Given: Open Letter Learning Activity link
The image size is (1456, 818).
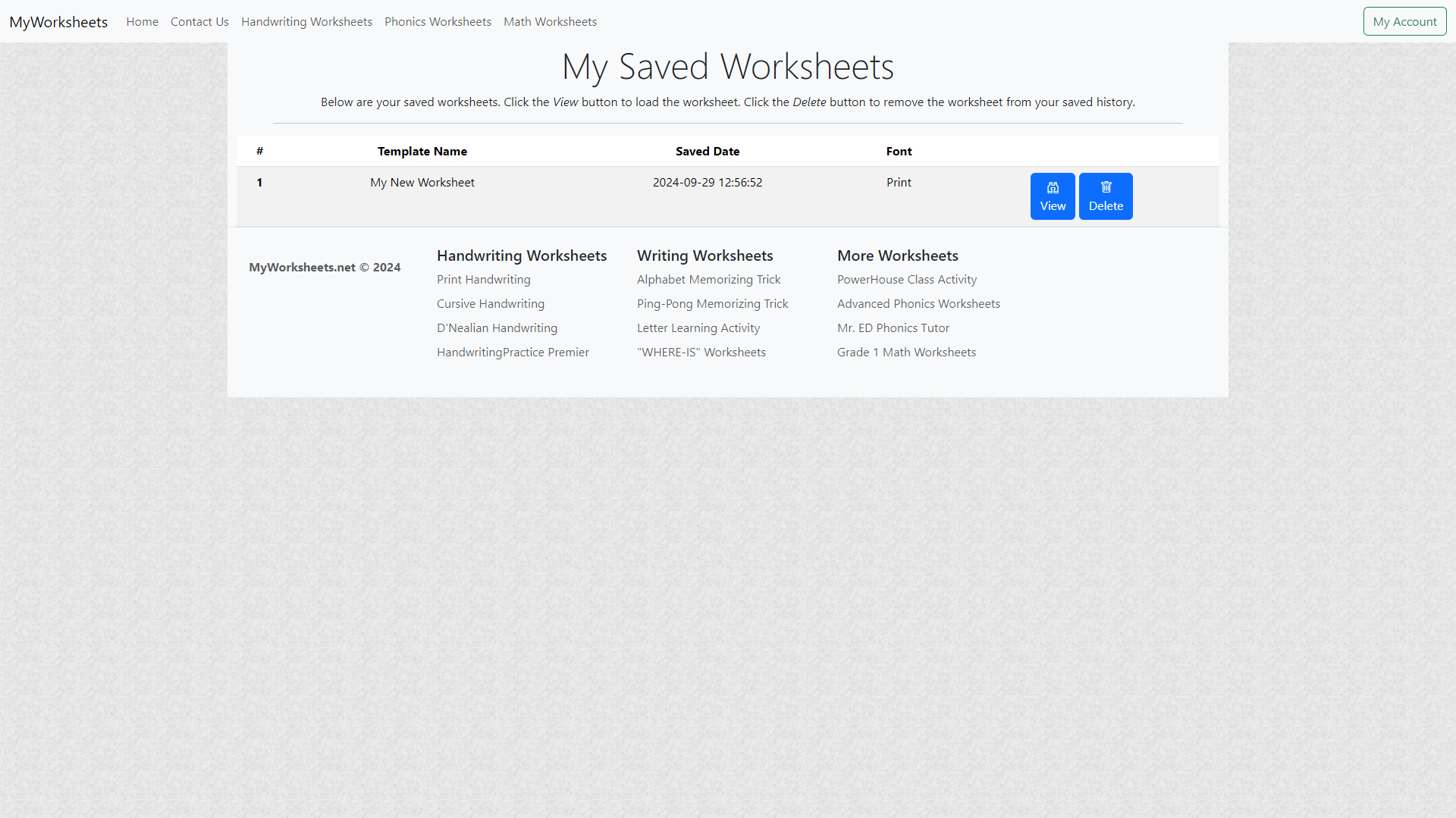Looking at the screenshot, I should pos(698,328).
